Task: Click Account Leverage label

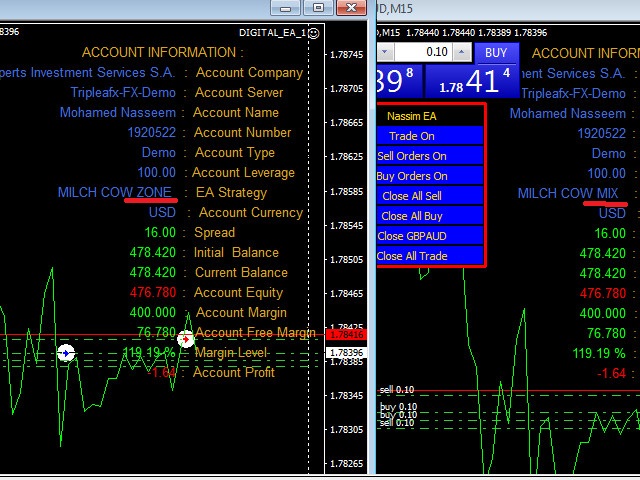Action: [243, 173]
